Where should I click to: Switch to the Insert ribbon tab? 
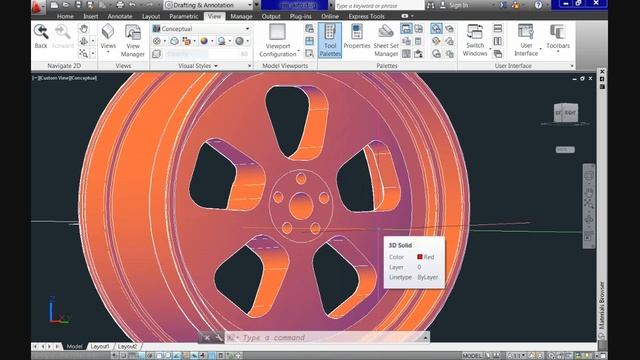tap(91, 16)
